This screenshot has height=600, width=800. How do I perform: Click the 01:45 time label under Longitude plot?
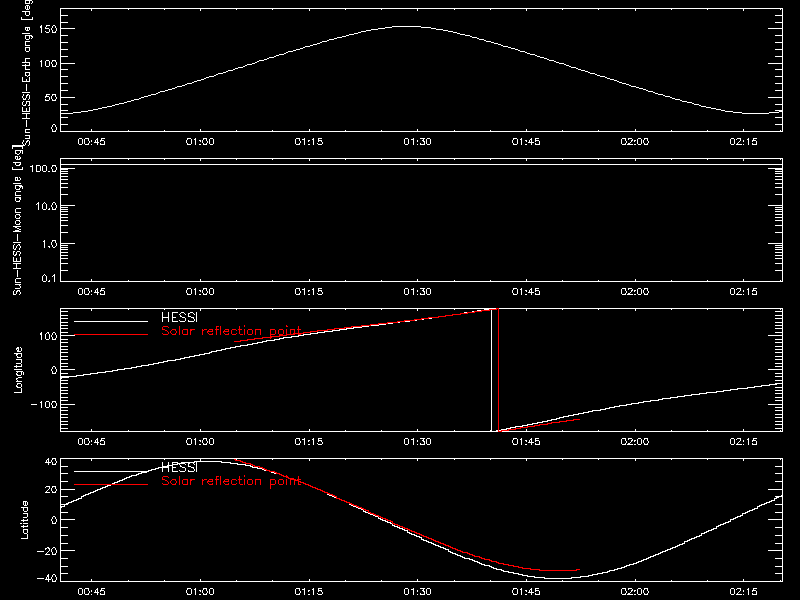point(526,442)
